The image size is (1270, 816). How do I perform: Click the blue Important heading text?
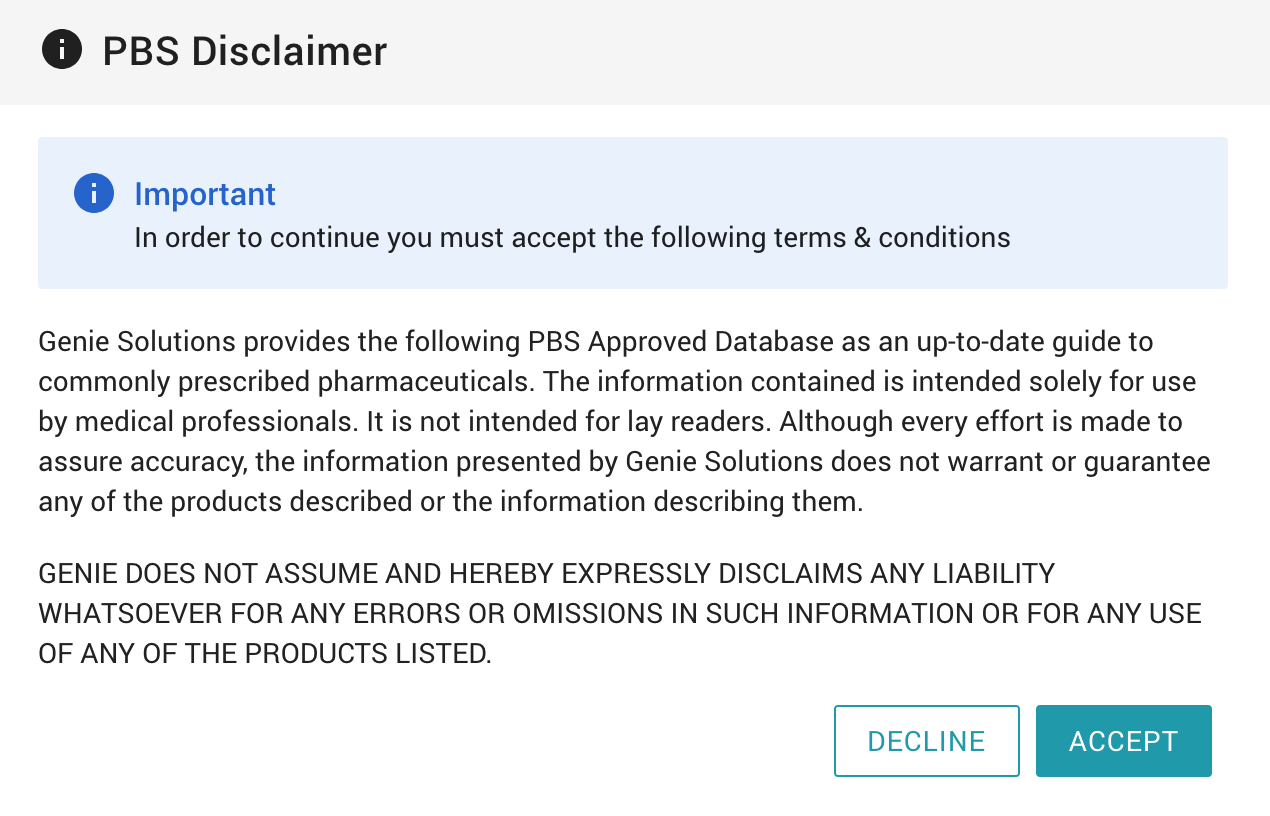pos(205,193)
